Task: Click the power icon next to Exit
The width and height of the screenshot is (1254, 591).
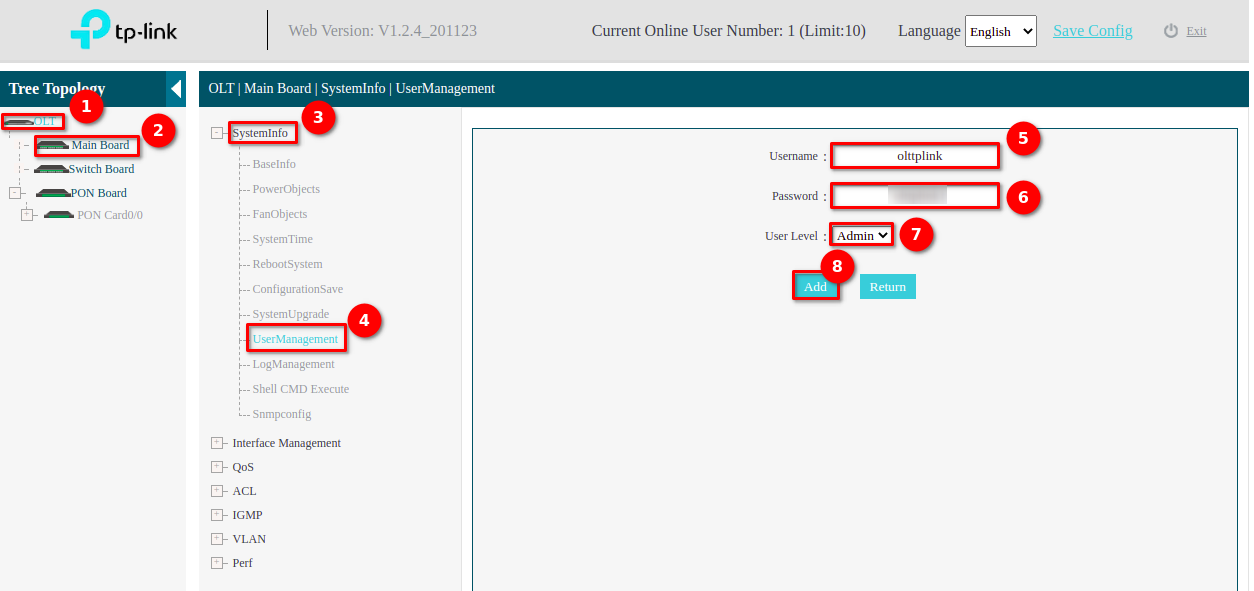Action: 1171,31
